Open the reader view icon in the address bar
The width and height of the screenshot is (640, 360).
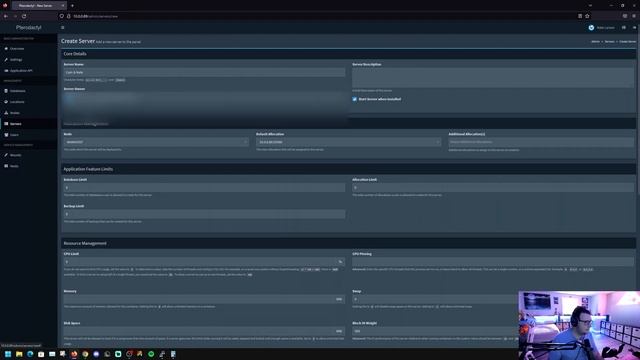tap(580, 16)
